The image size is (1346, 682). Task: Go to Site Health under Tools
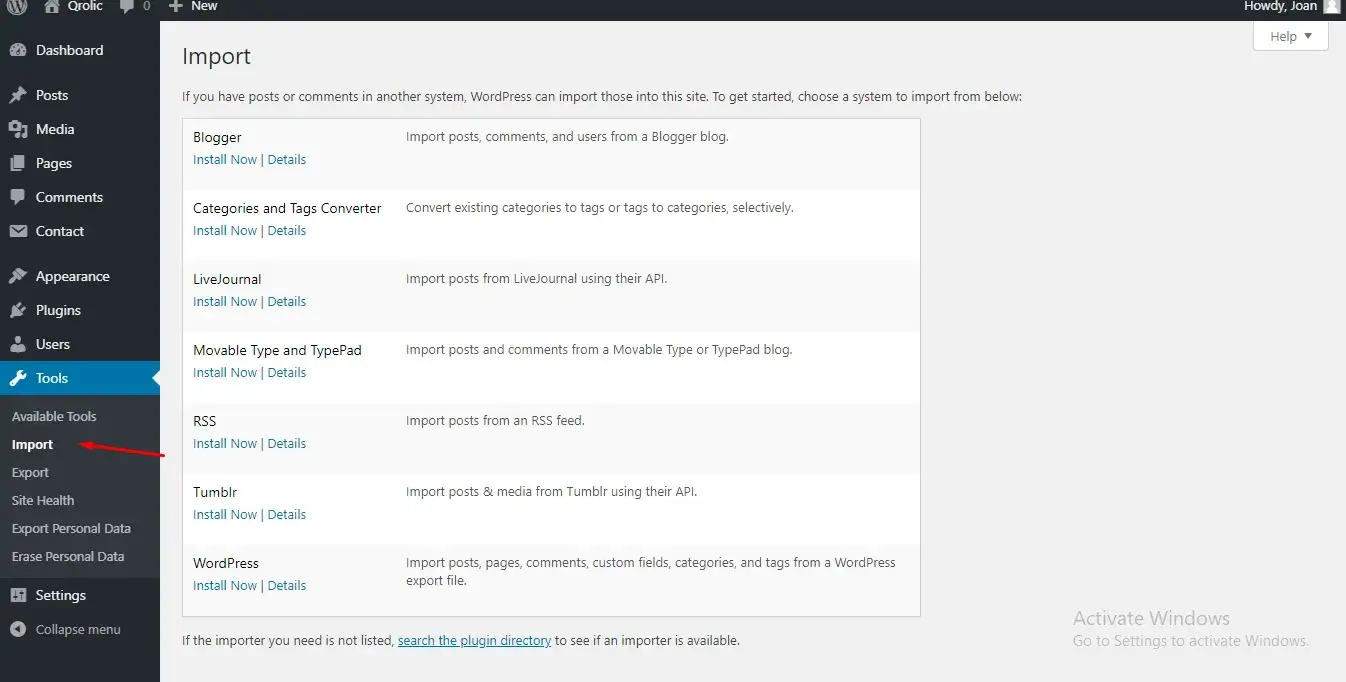coord(43,501)
